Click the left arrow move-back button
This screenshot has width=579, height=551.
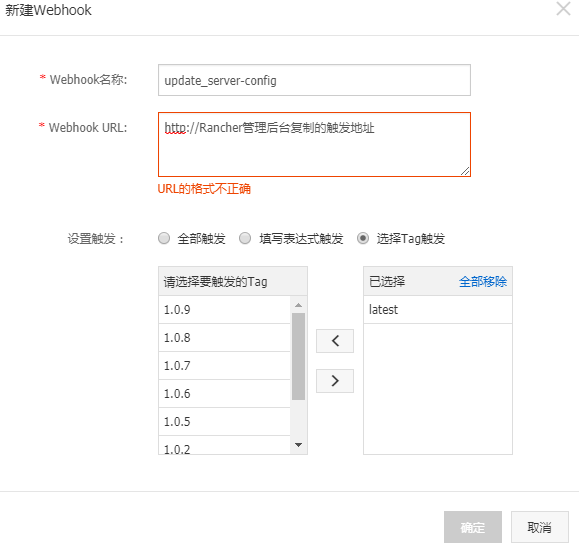pyautogui.click(x=335, y=341)
